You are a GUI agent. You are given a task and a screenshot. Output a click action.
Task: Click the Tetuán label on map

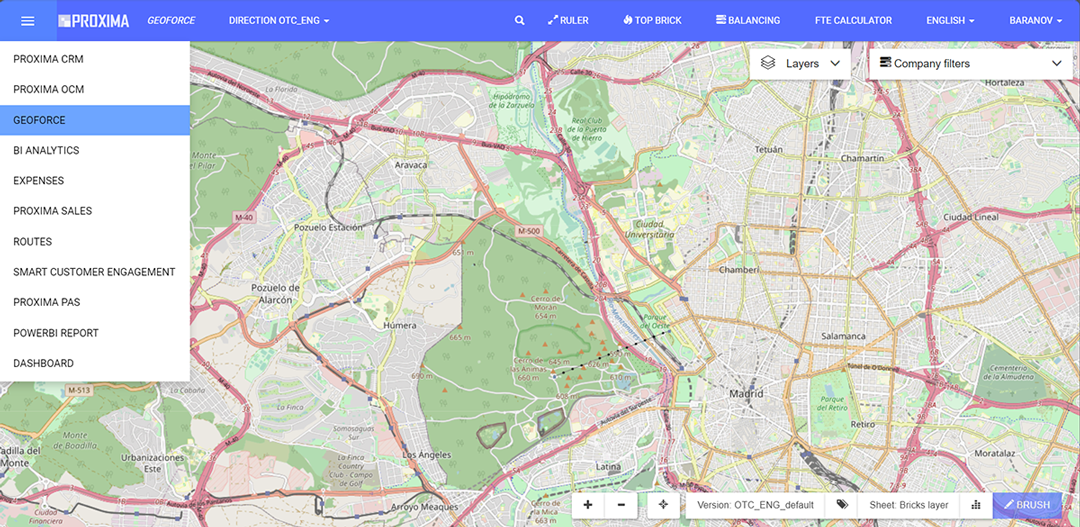point(769,149)
